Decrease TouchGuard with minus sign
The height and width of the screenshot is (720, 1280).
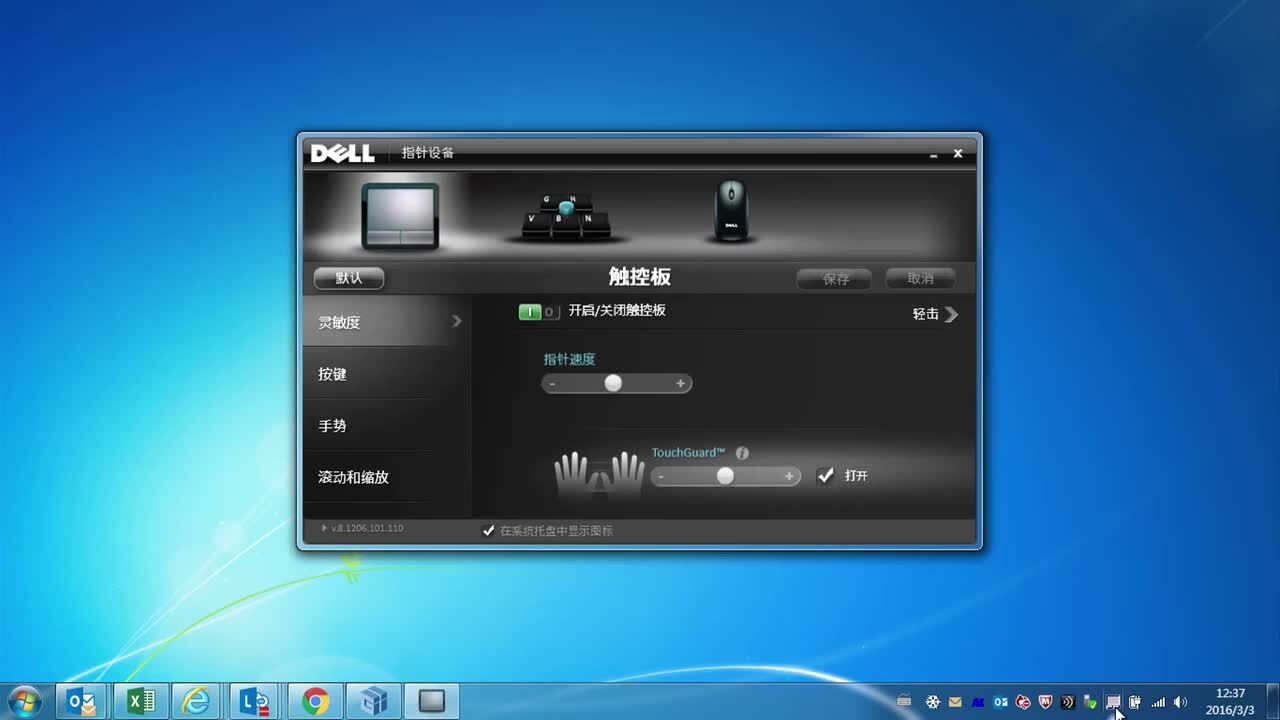click(x=661, y=477)
